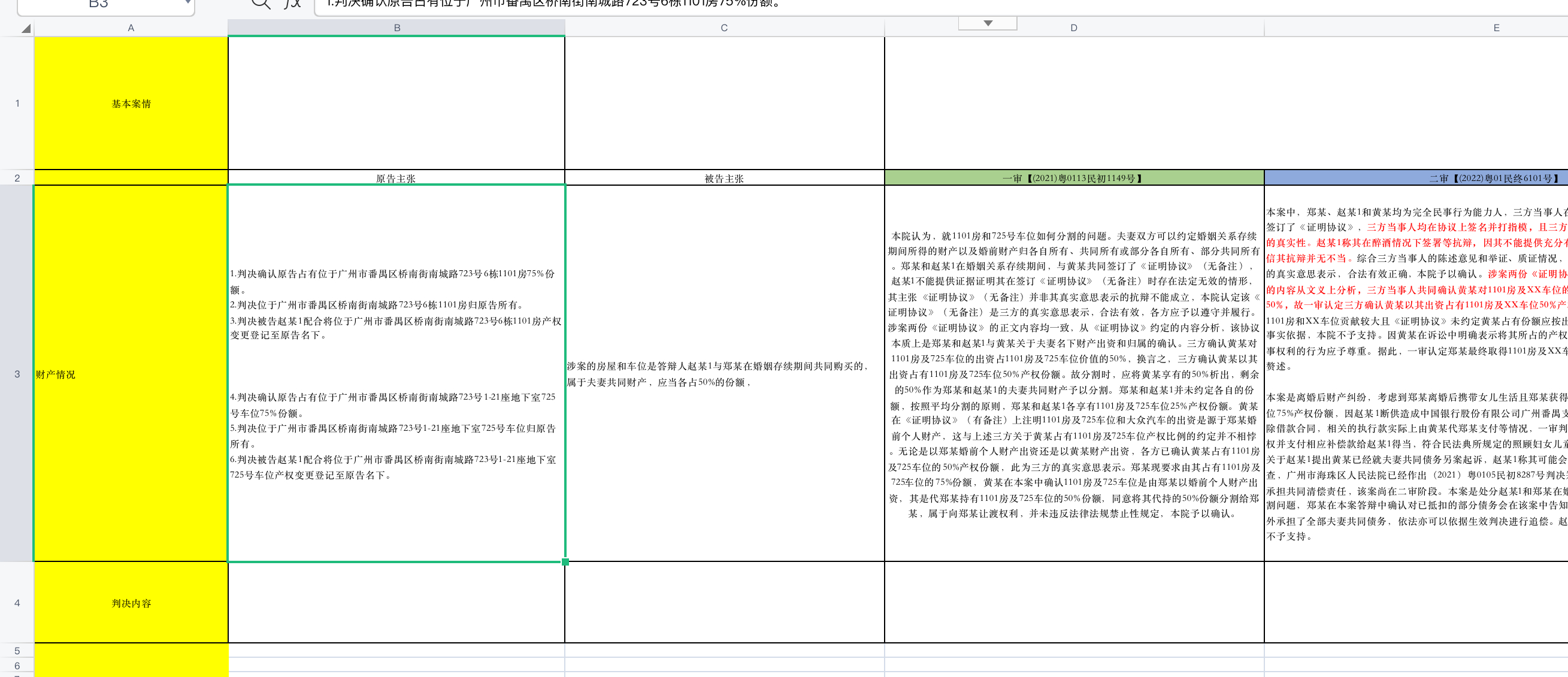Click the search magnifier icon
The width and height of the screenshot is (1568, 677).
[x=262, y=4]
